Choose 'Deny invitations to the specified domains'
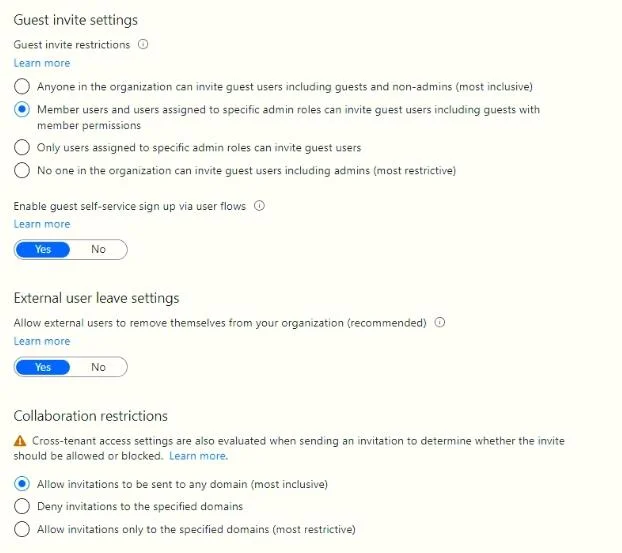The width and height of the screenshot is (622, 553). 22,506
